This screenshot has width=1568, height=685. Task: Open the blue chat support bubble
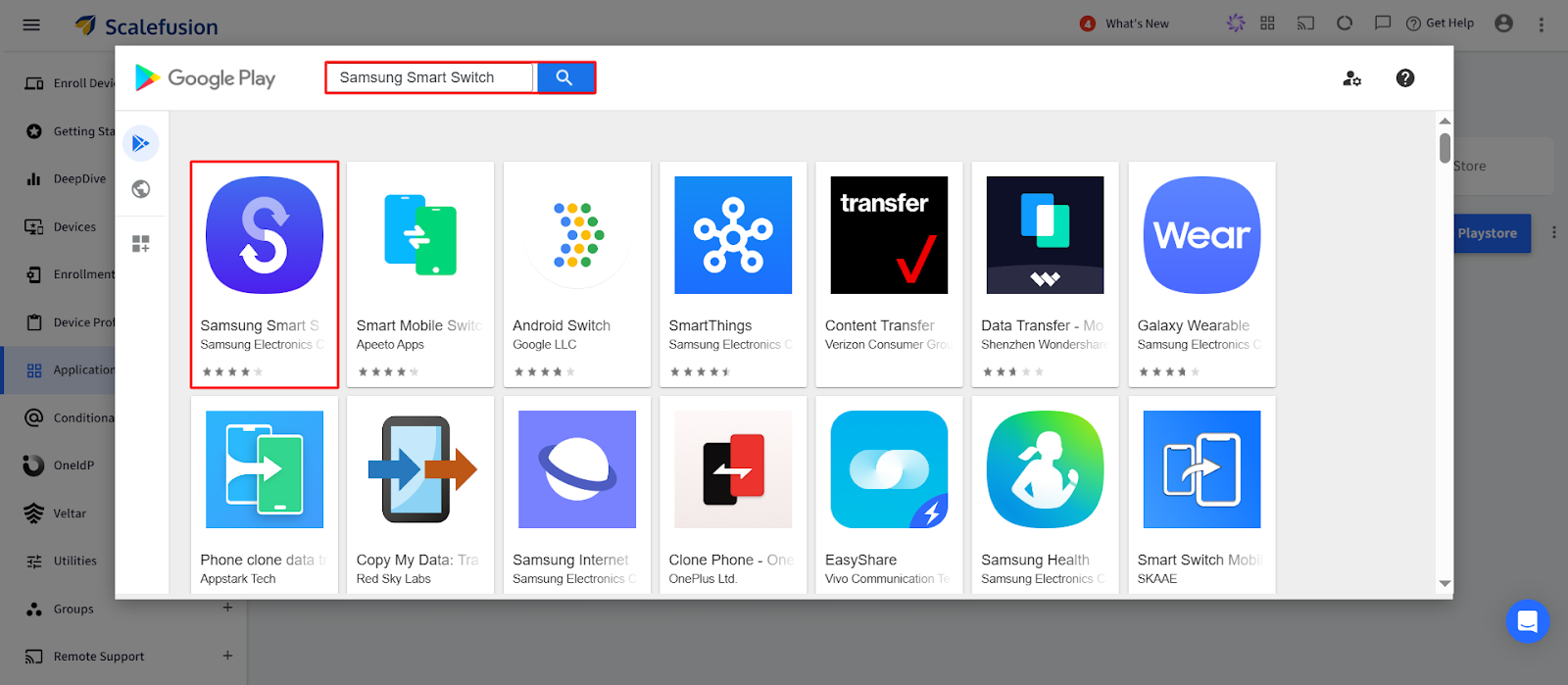pos(1527,621)
